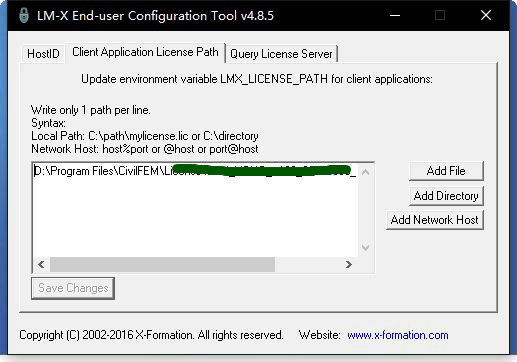
Task: Click the vertical scrollbar up arrow
Action: (x=365, y=172)
